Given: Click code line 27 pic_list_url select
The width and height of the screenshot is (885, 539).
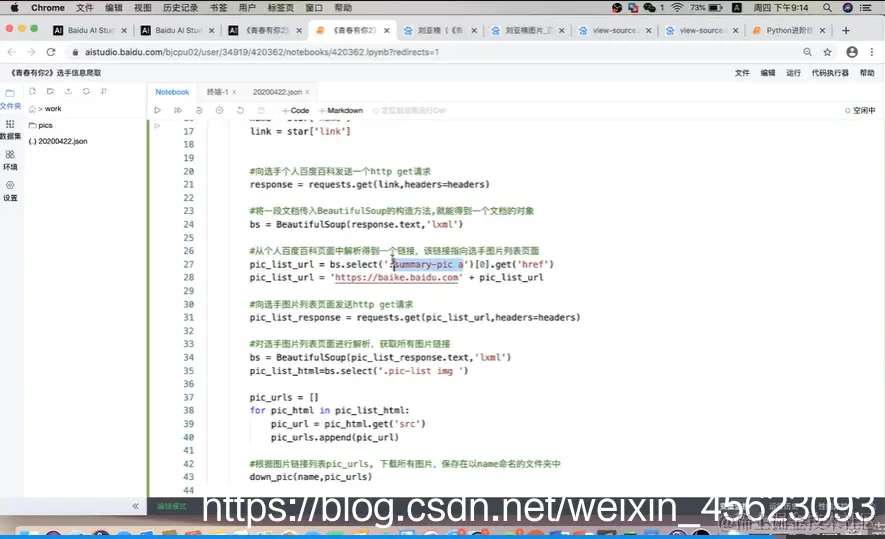Looking at the screenshot, I should [x=401, y=264].
